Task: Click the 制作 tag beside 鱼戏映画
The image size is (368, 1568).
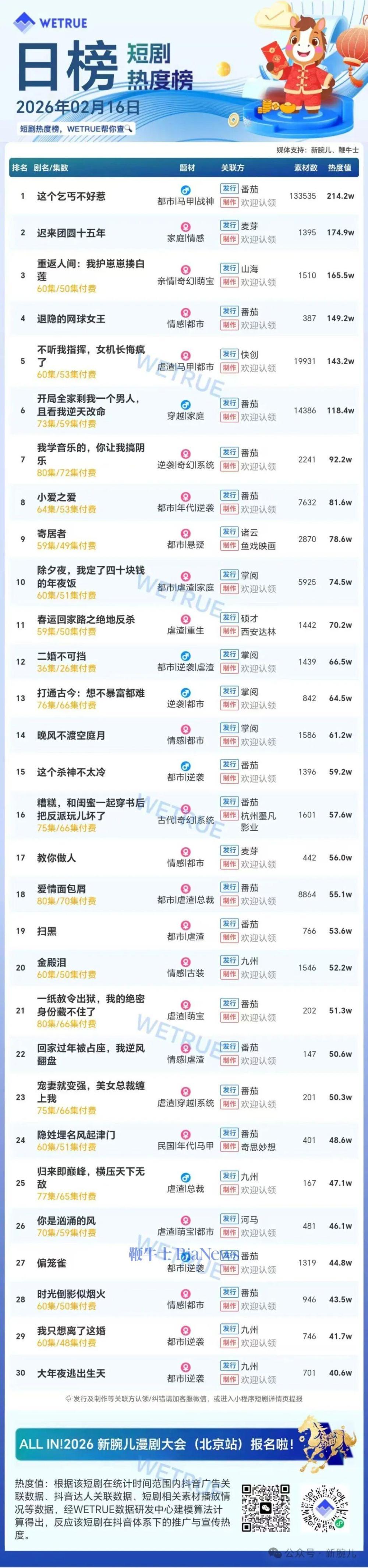Action: coord(229,545)
